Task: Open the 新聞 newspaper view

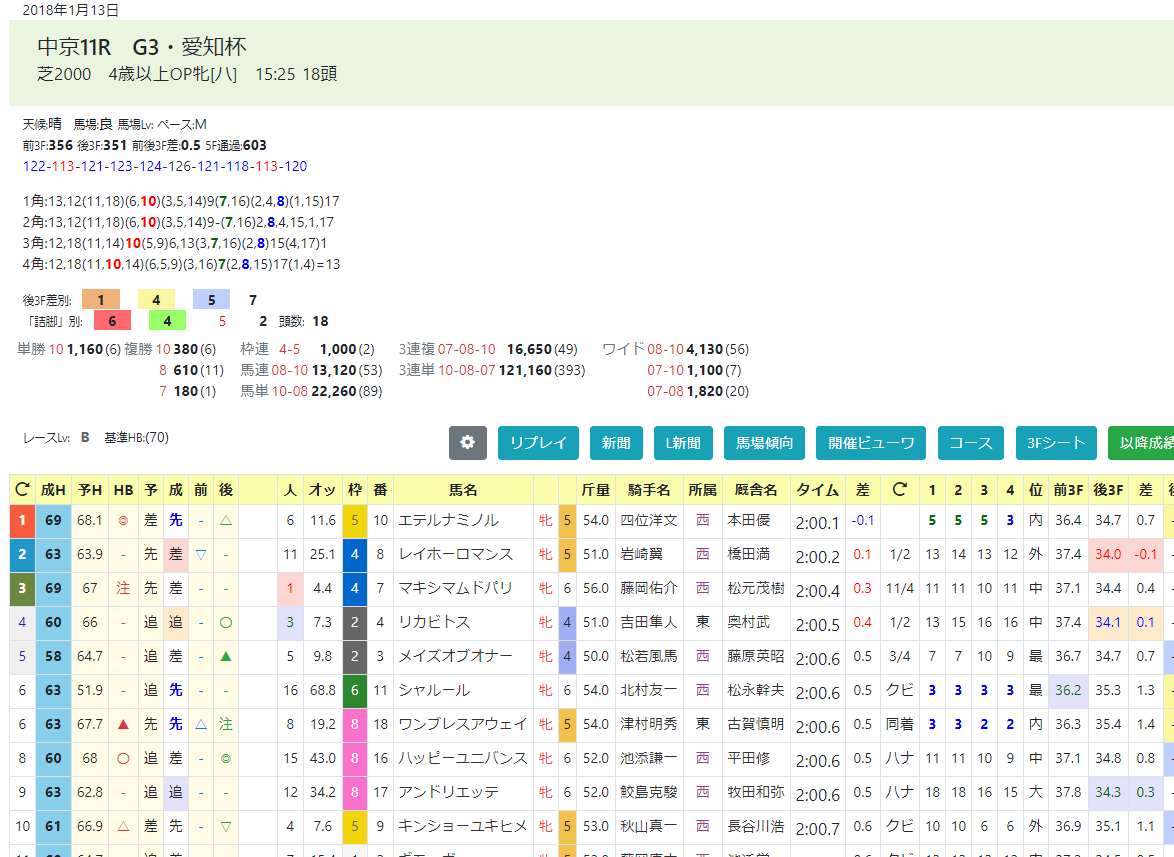Action: coord(616,443)
